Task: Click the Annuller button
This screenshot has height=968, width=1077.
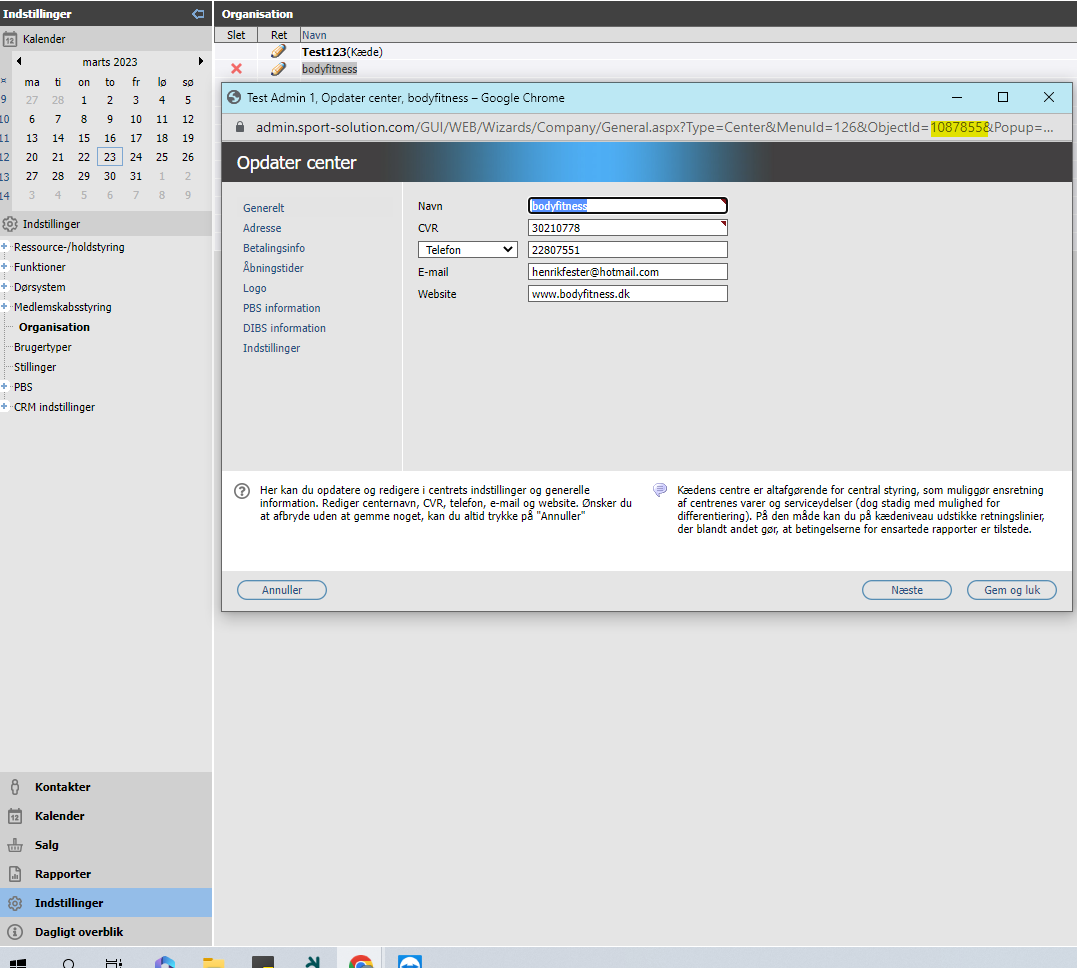Action: point(282,590)
